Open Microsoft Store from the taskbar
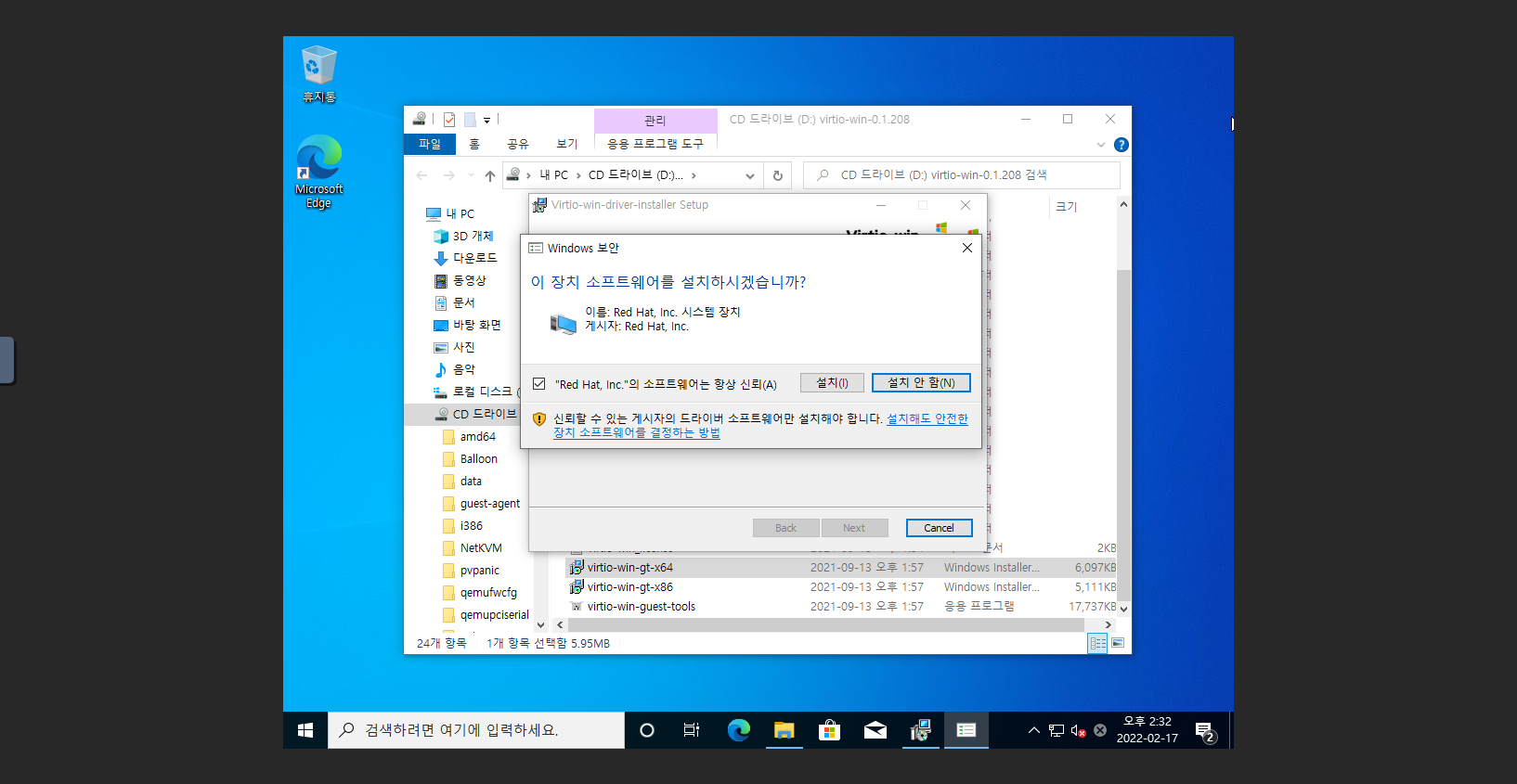The height and width of the screenshot is (784, 1517). [829, 730]
